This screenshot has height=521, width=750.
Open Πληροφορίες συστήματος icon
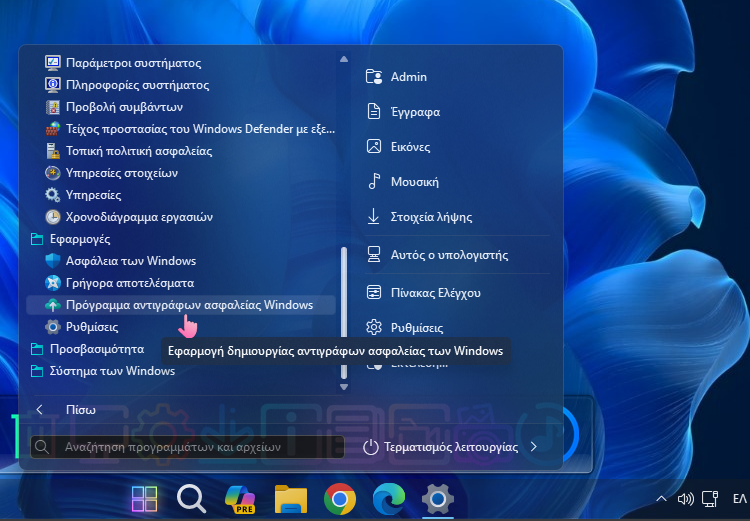tap(53, 85)
